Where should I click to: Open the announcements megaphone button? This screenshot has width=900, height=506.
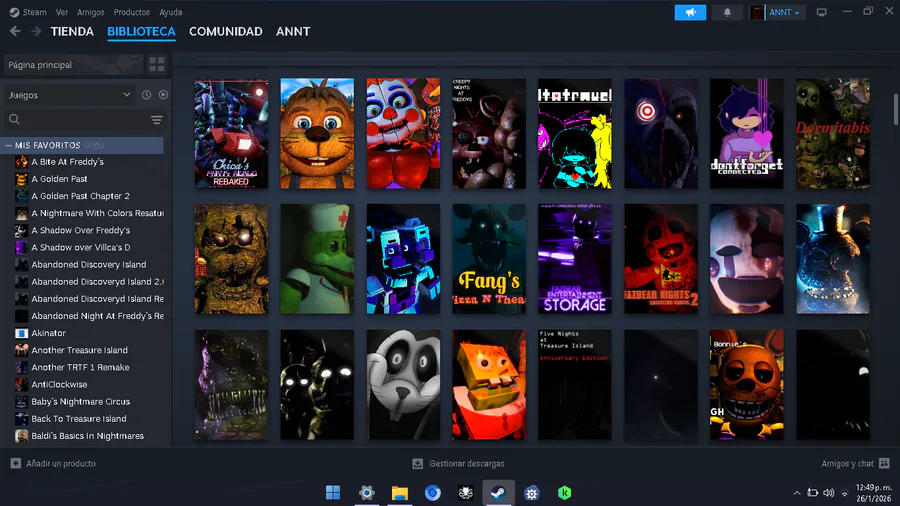pyautogui.click(x=690, y=12)
